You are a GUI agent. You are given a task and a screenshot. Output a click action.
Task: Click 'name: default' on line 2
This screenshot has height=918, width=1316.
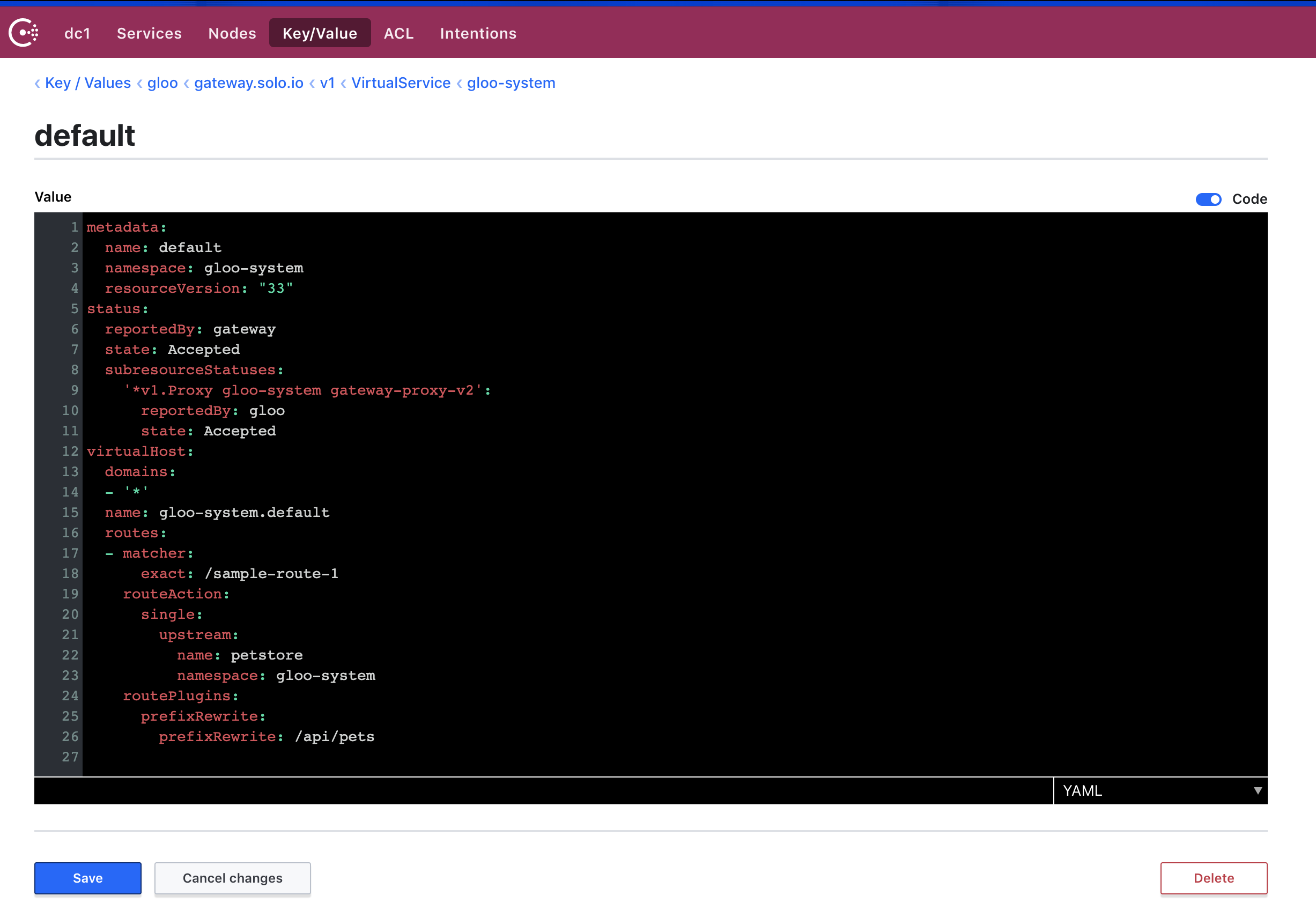tap(163, 248)
